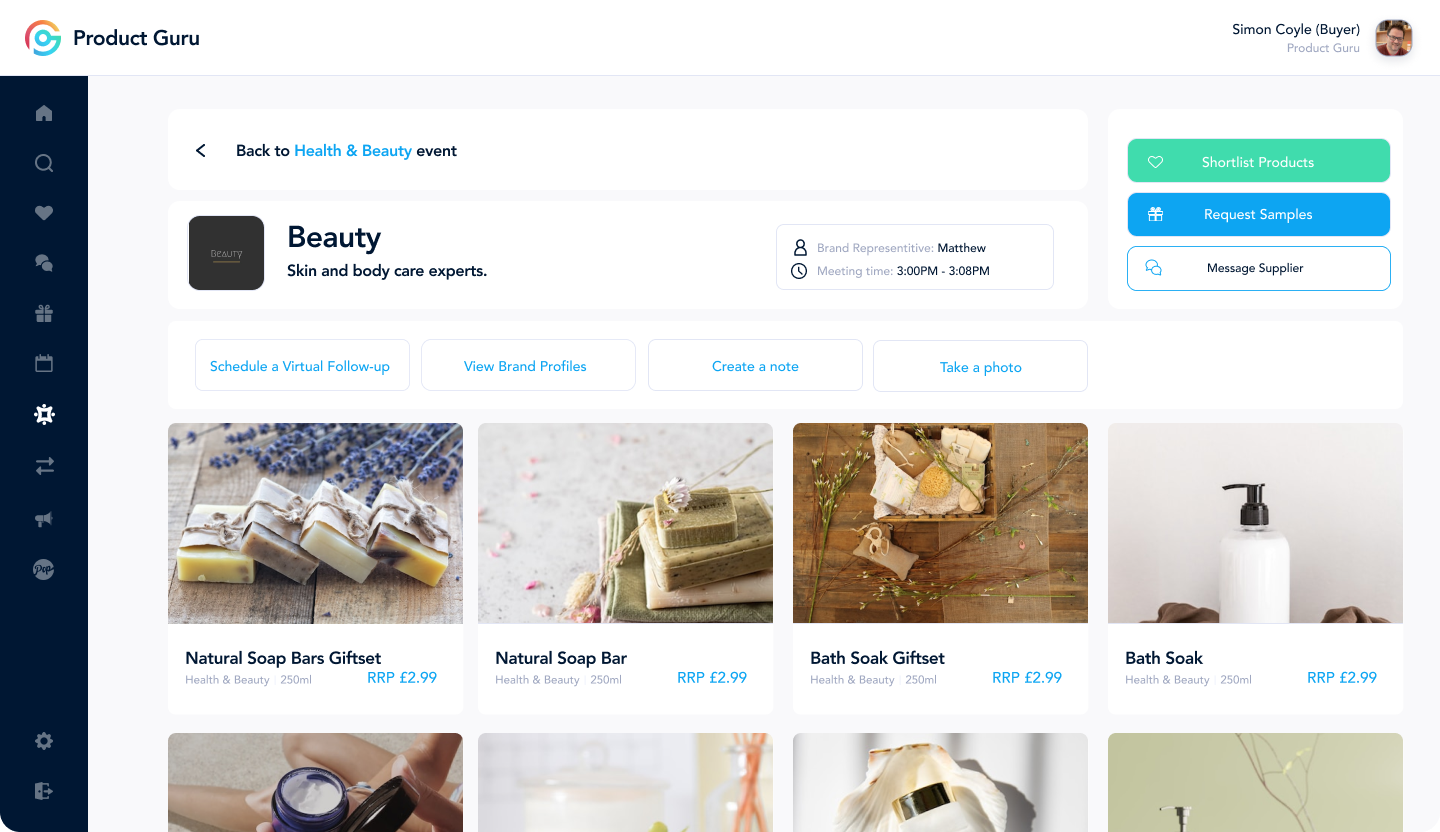
Task: Open the Search magnifier in sidebar
Action: click(44, 163)
